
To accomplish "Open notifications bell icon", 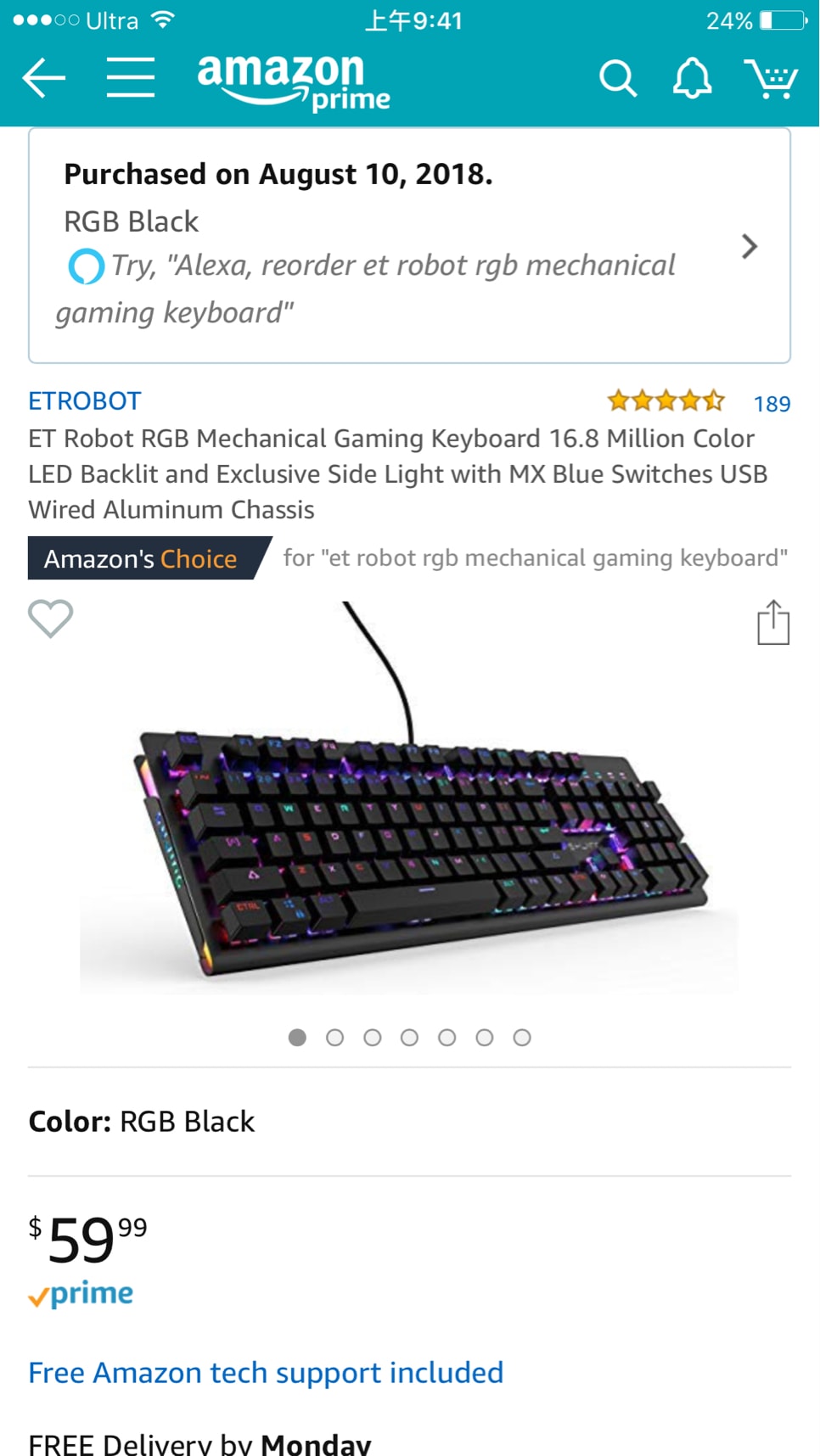I will [692, 79].
